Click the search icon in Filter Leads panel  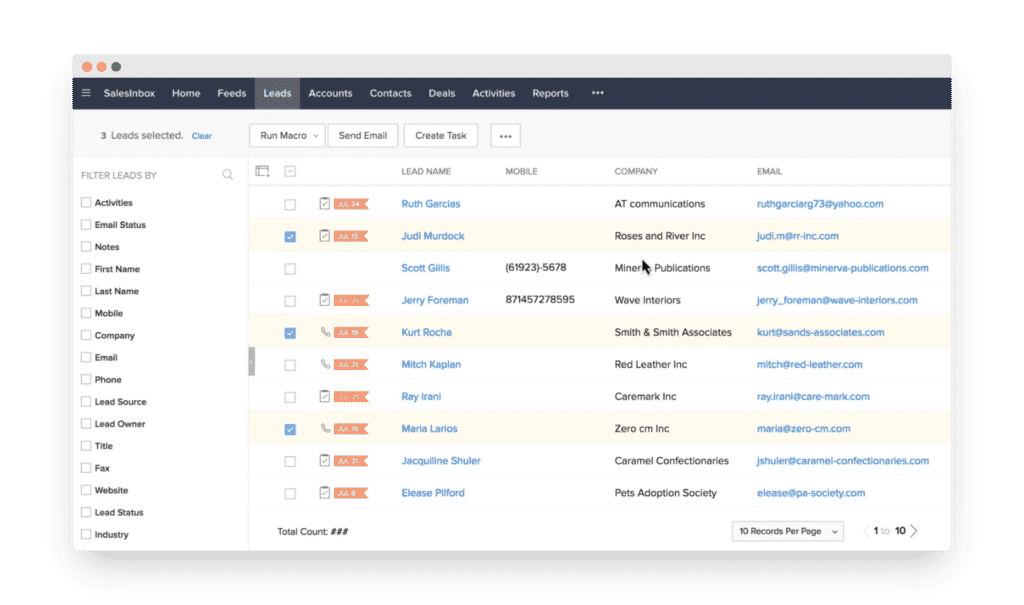click(x=228, y=174)
